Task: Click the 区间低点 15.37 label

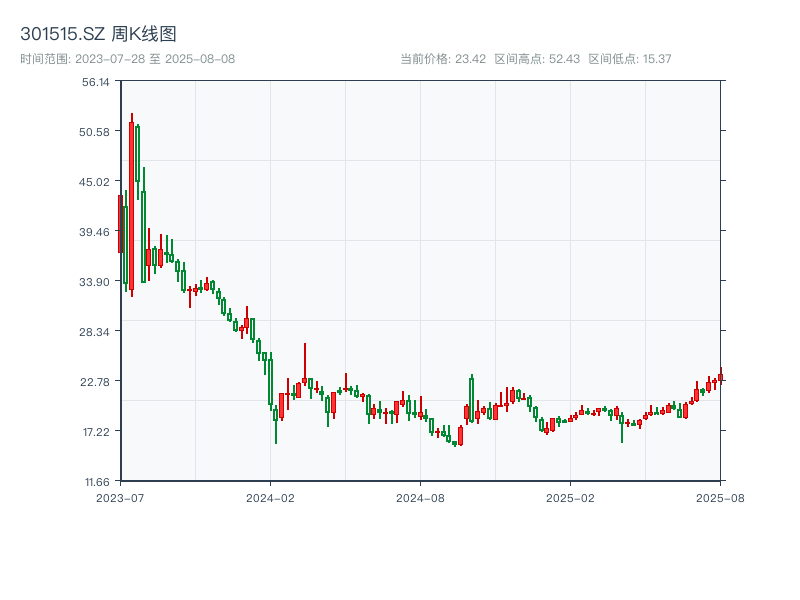Action: [630, 59]
